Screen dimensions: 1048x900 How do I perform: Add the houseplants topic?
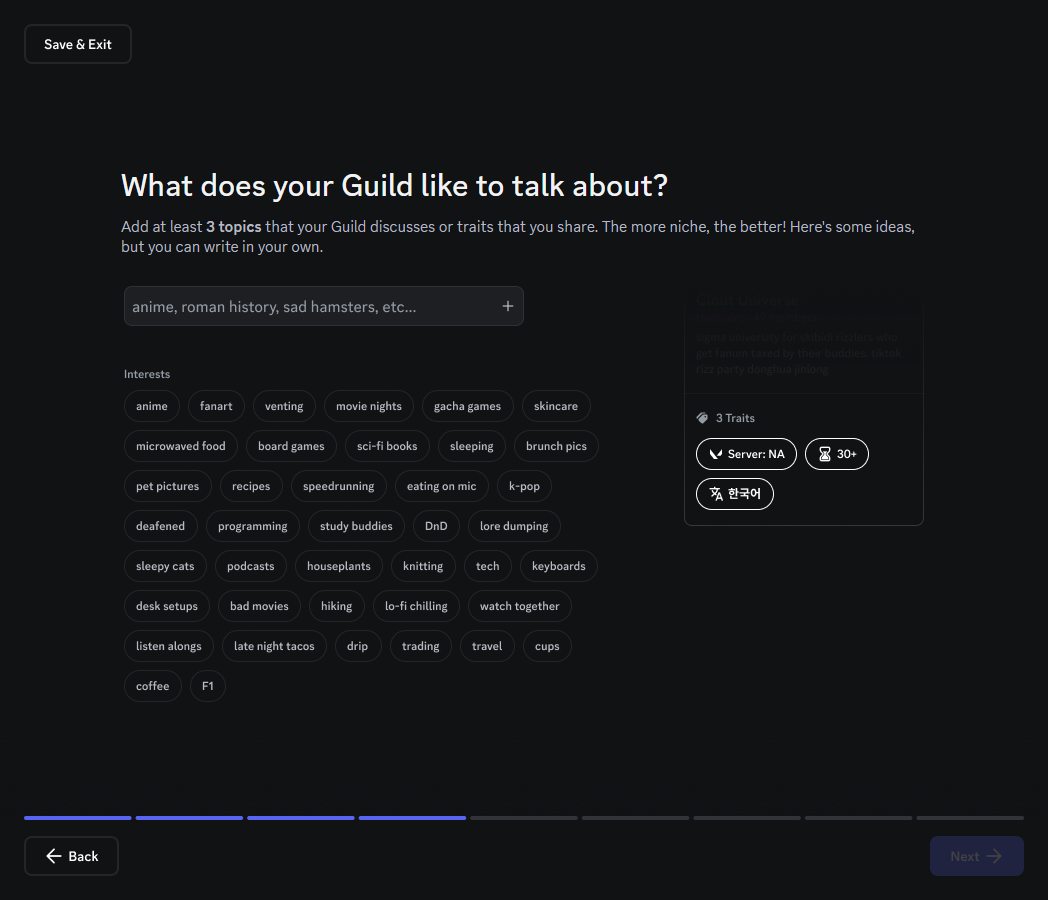[338, 566]
